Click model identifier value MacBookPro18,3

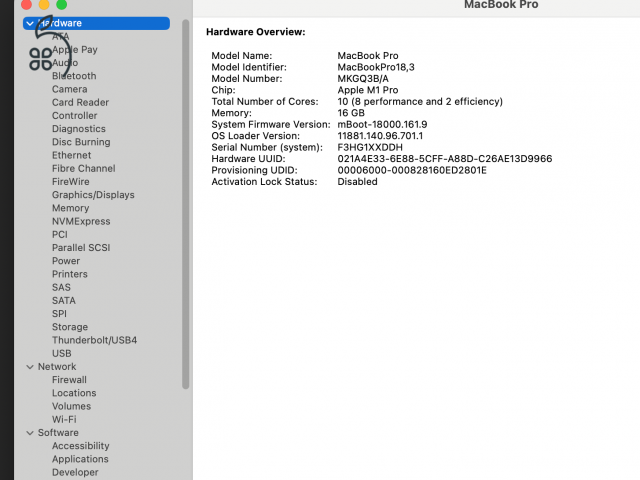coord(376,67)
